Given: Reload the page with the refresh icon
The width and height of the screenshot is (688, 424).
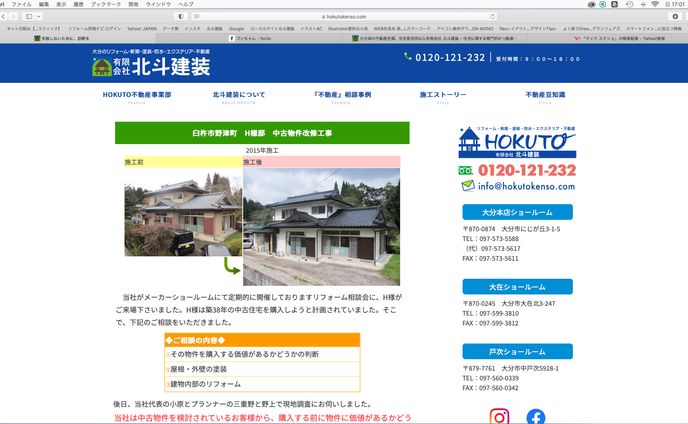Looking at the screenshot, I should (x=492, y=16).
